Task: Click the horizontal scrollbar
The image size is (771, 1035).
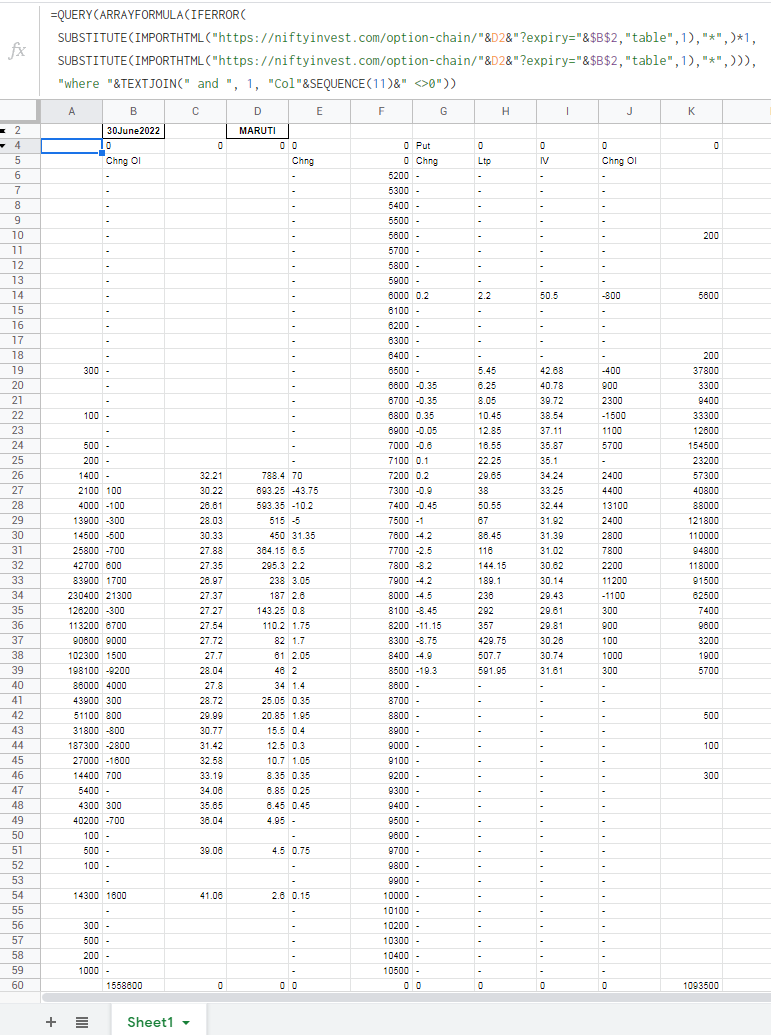Action: 406,997
